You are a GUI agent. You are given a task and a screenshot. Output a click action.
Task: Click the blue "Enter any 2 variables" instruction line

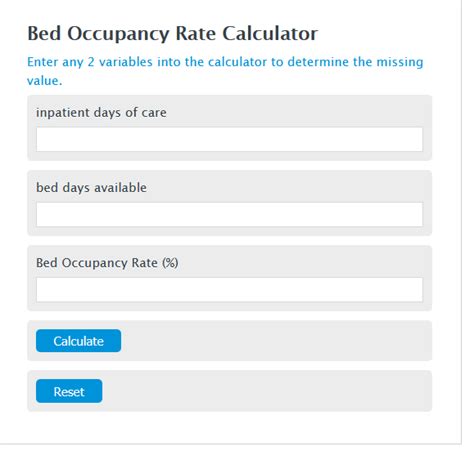pos(225,62)
